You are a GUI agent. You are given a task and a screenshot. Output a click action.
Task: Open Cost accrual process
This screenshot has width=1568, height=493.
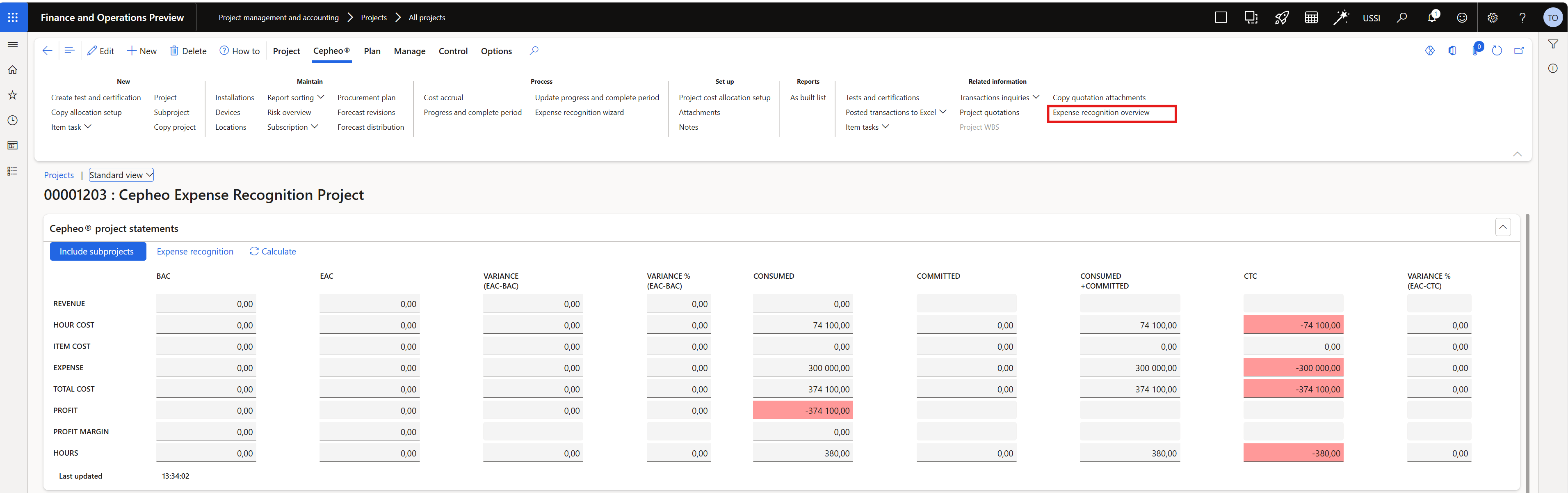click(x=443, y=98)
